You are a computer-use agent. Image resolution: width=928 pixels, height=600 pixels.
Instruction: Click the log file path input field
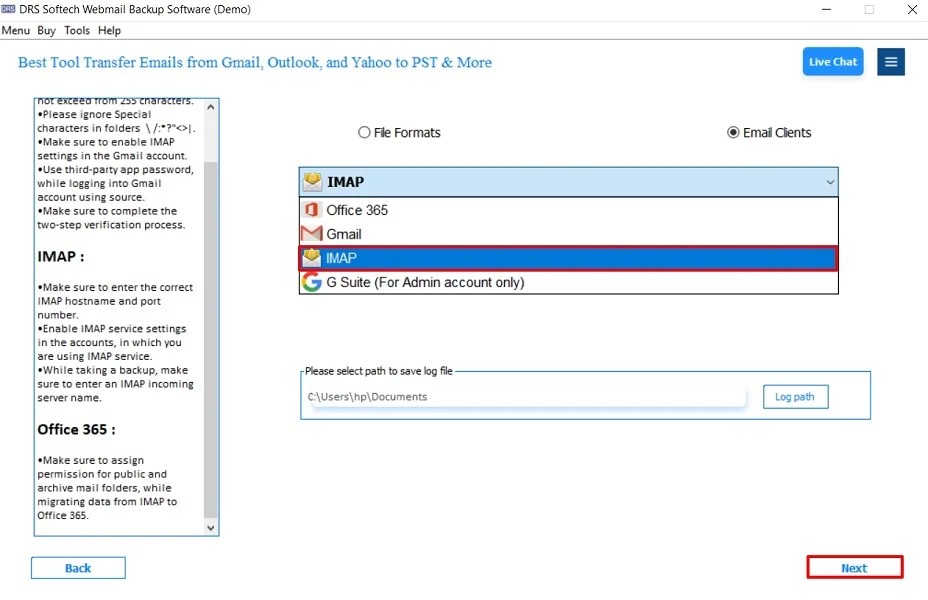click(x=520, y=396)
